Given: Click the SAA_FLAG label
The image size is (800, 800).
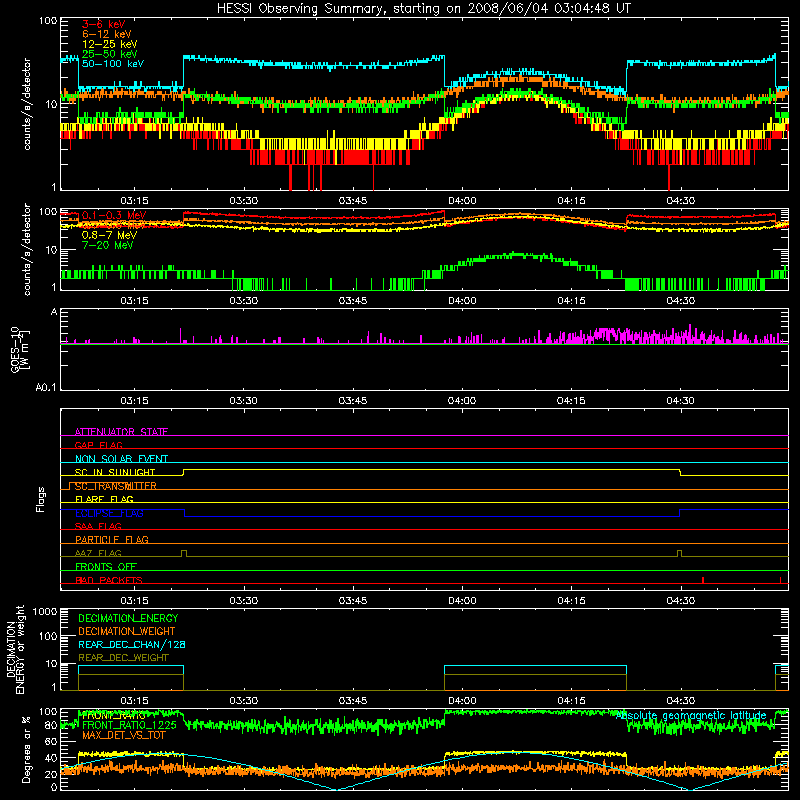Looking at the screenshot, I should coord(98,526).
